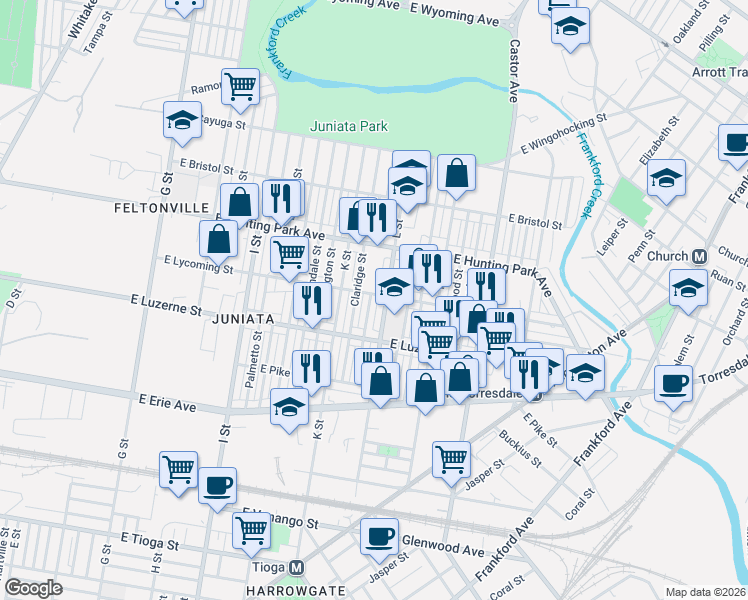Click the shopping bag marker right of the E Pike restaurant cluster
This screenshot has width=748, height=600.
[380, 384]
